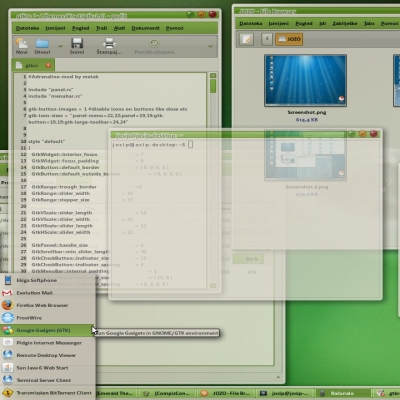Launch Transmission BitTorrent Client from the menu
The height and width of the screenshot is (400, 400).
[x=48, y=393]
